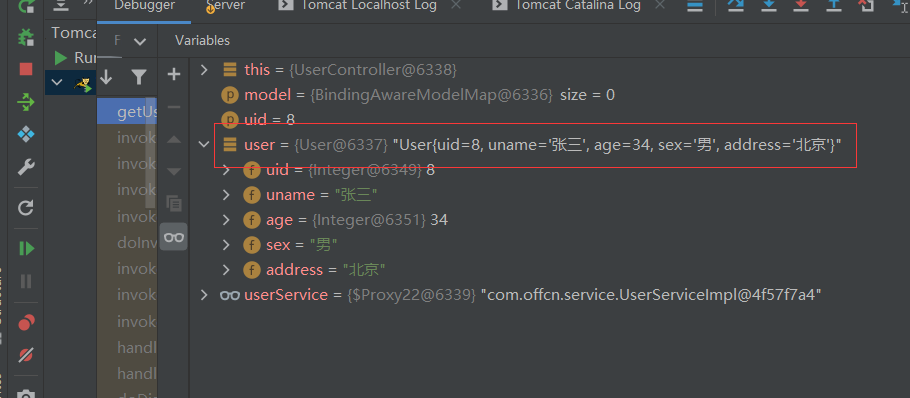Close the Tomcat Localhost Log tab
This screenshot has width=910, height=398.
coord(456,5)
